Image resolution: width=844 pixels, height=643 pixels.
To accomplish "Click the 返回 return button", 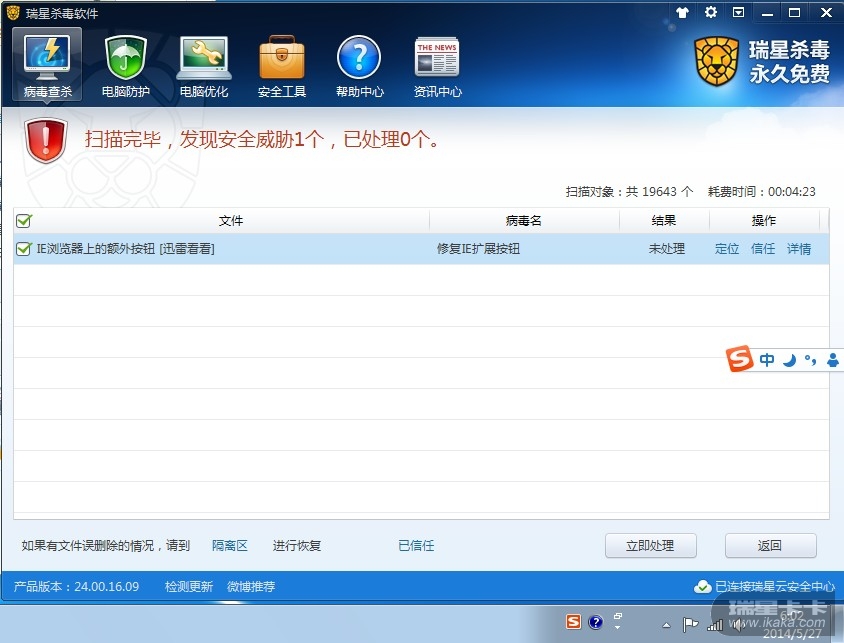I will pos(770,546).
